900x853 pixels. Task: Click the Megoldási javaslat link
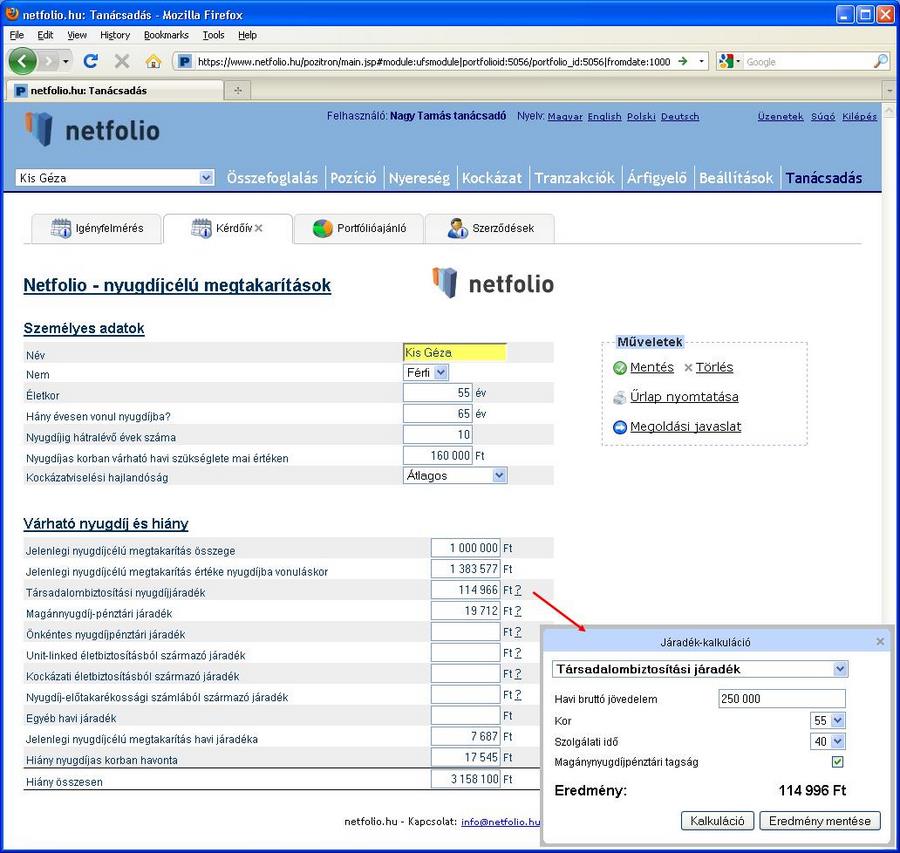[686, 426]
